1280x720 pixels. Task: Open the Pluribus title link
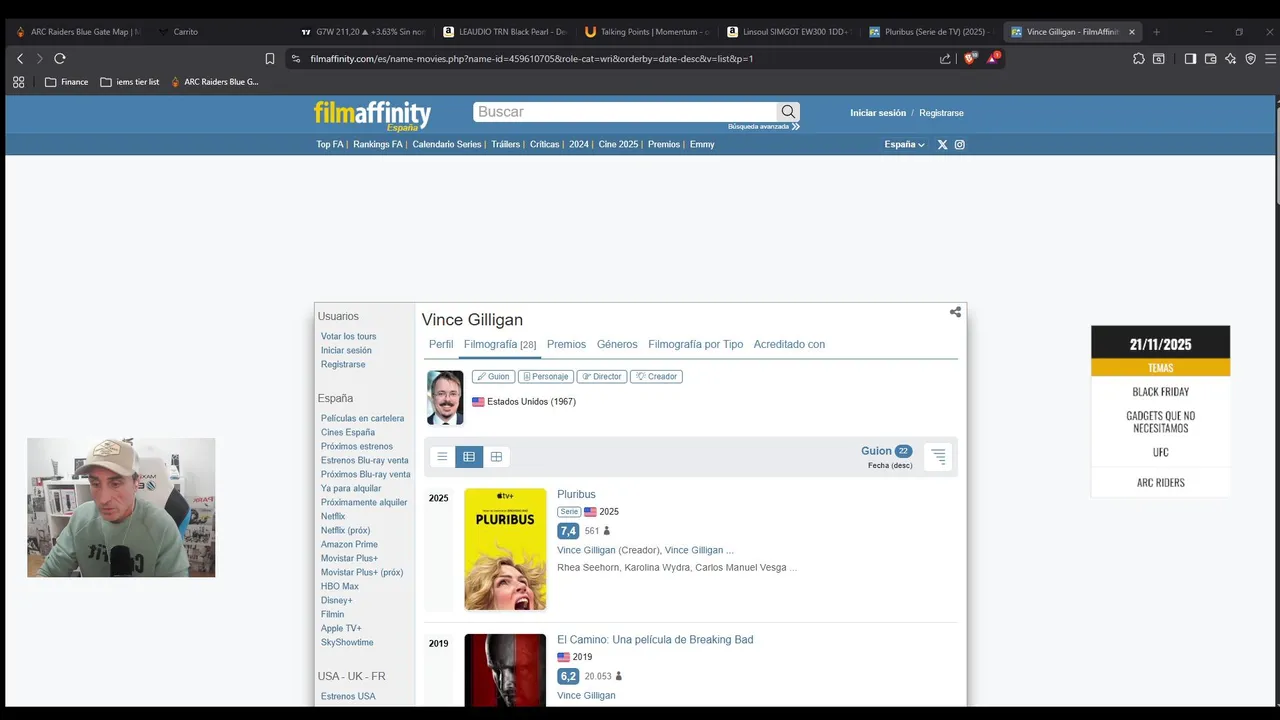coord(576,495)
